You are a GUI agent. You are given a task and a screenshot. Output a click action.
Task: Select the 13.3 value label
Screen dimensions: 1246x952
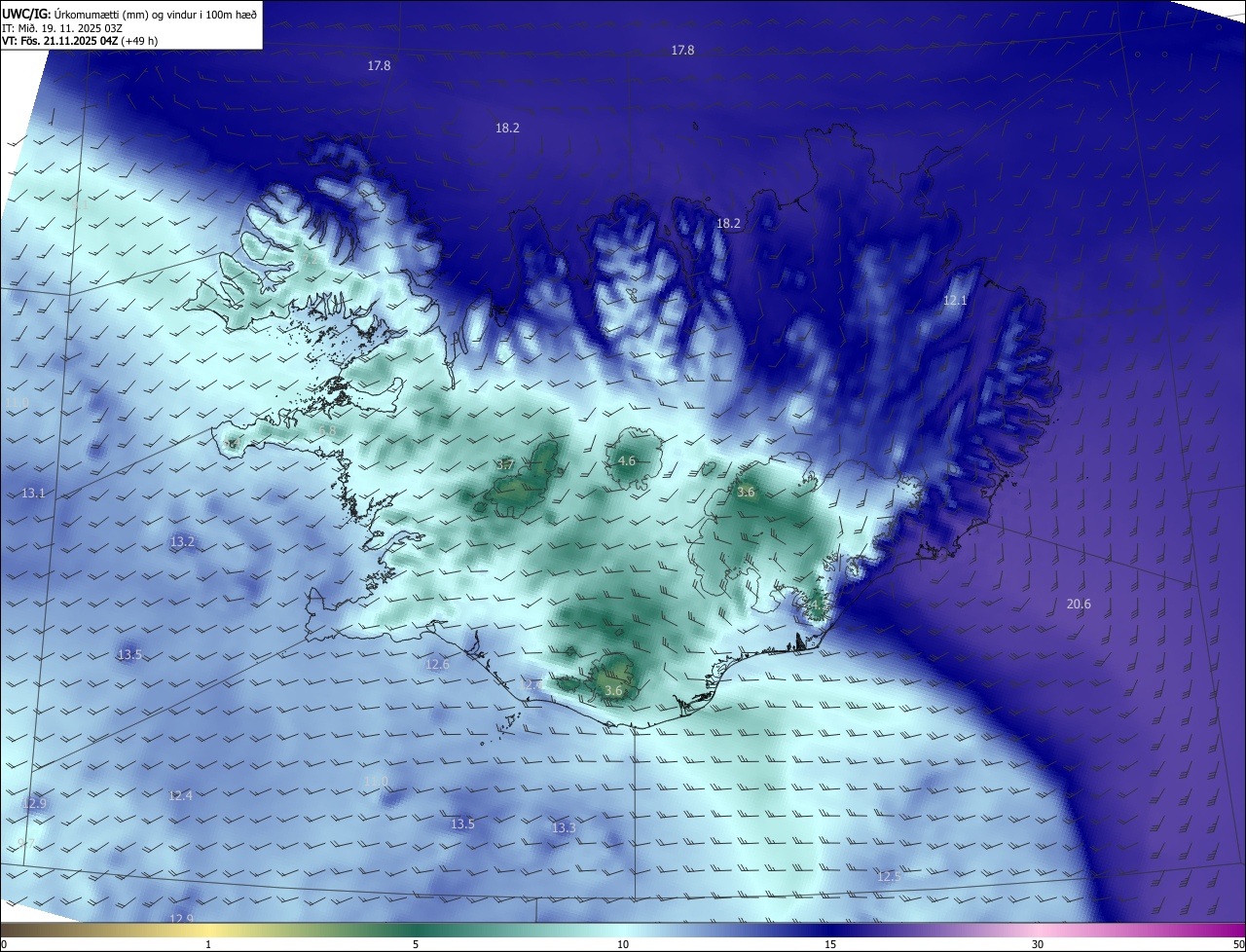pos(564,828)
